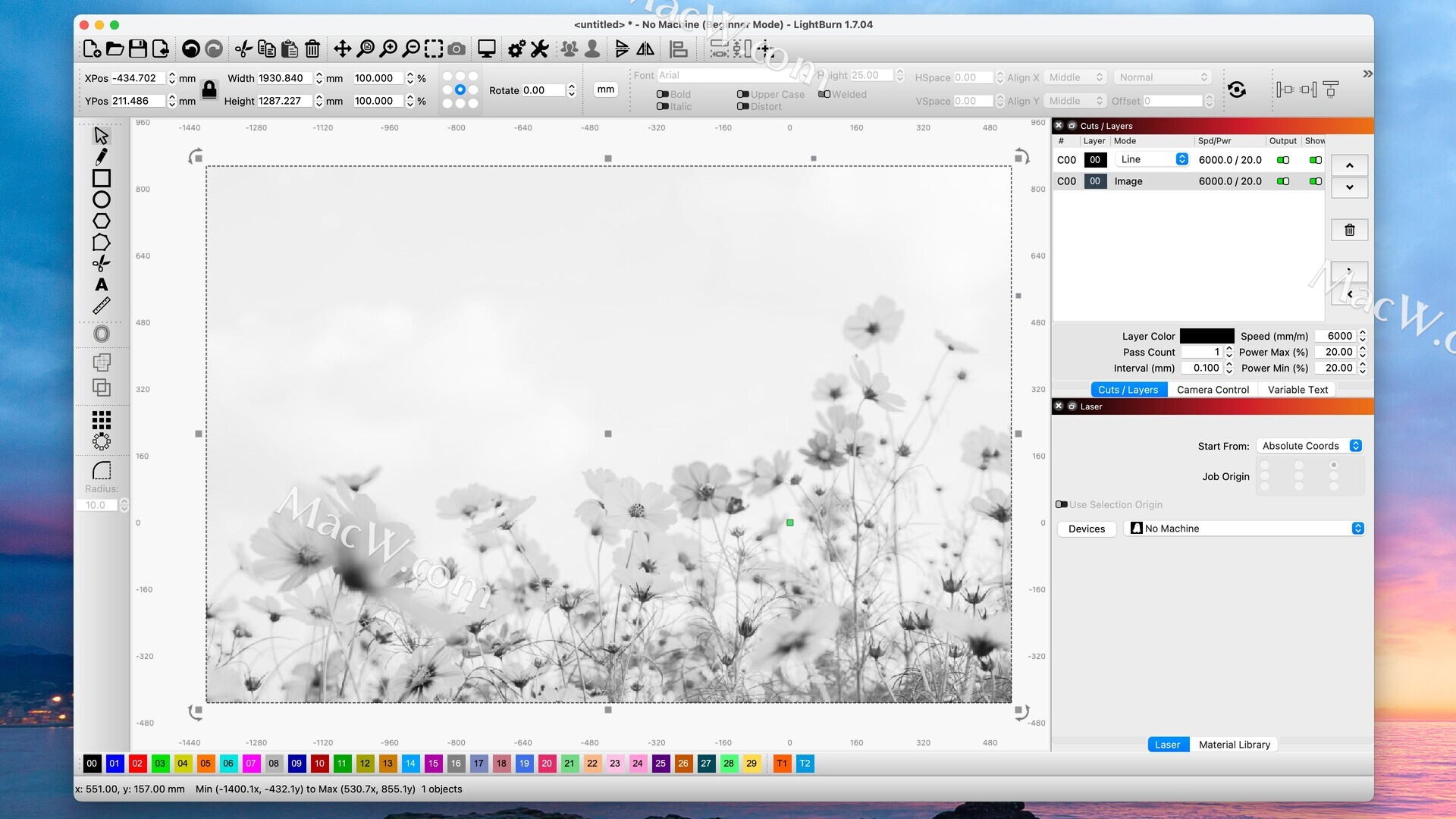The image size is (1456, 819).
Task: Click the Undo arrow in toolbar
Action: [190, 49]
